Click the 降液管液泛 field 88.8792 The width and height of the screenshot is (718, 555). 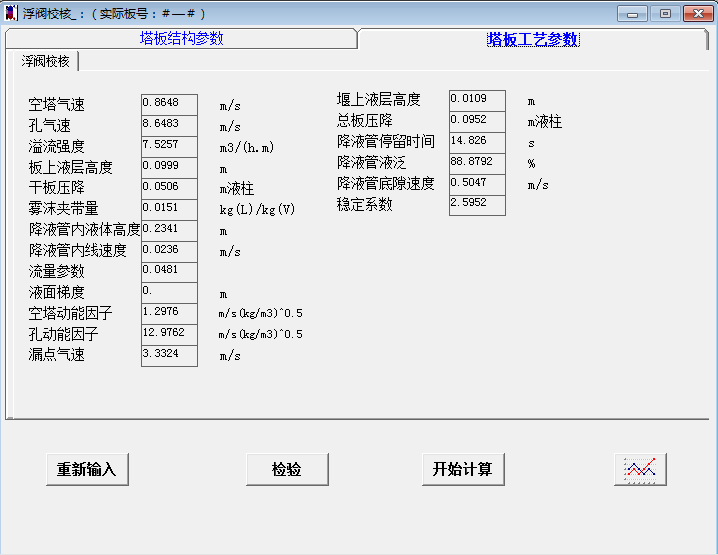pyautogui.click(x=477, y=163)
